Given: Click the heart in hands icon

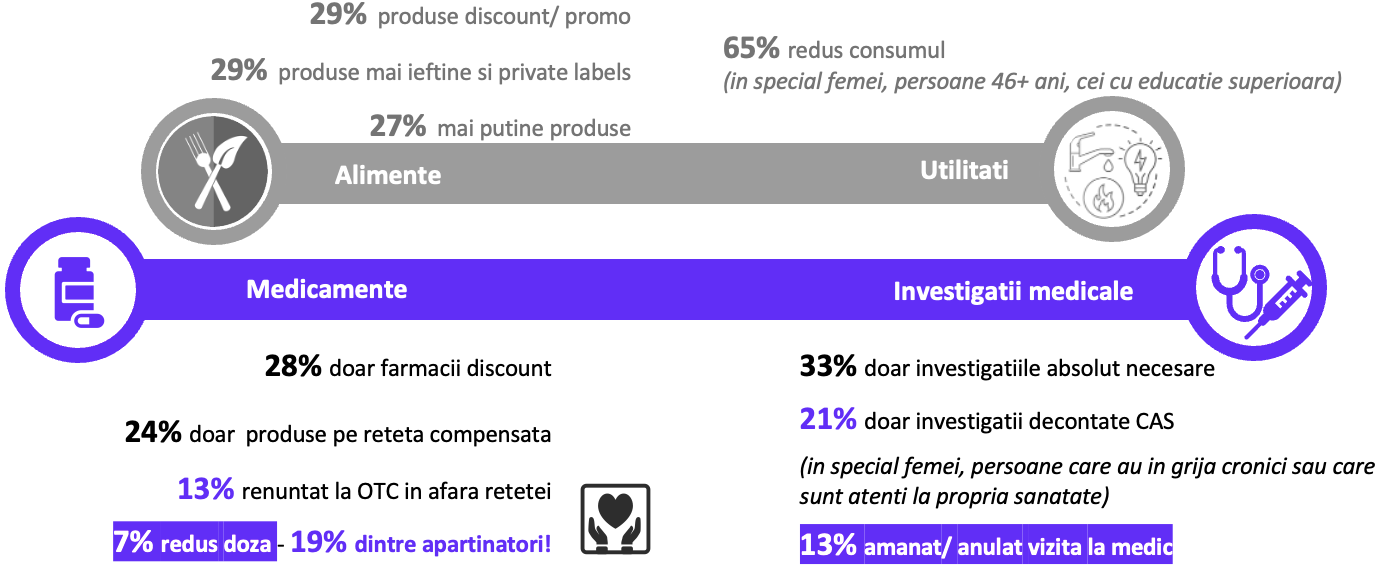Looking at the screenshot, I should click(x=615, y=518).
